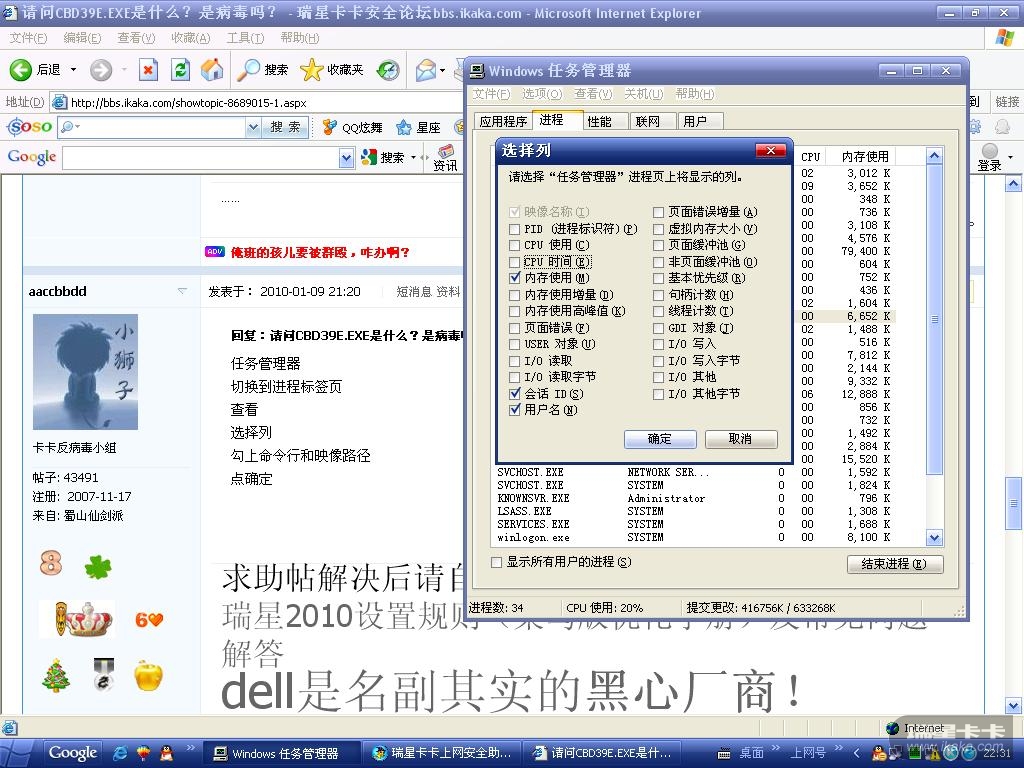Open 资讯 news icon in Google toolbar
This screenshot has height=768, width=1024.
coord(445,158)
